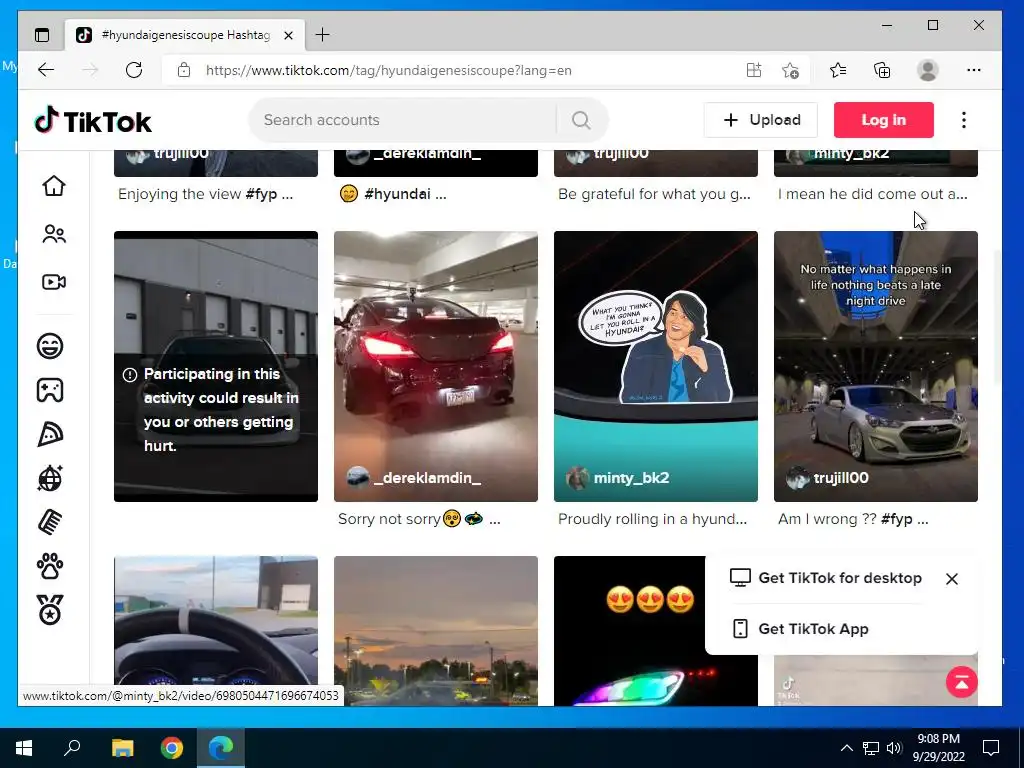
Task: Open volume control in system tray
Action: 894,748
